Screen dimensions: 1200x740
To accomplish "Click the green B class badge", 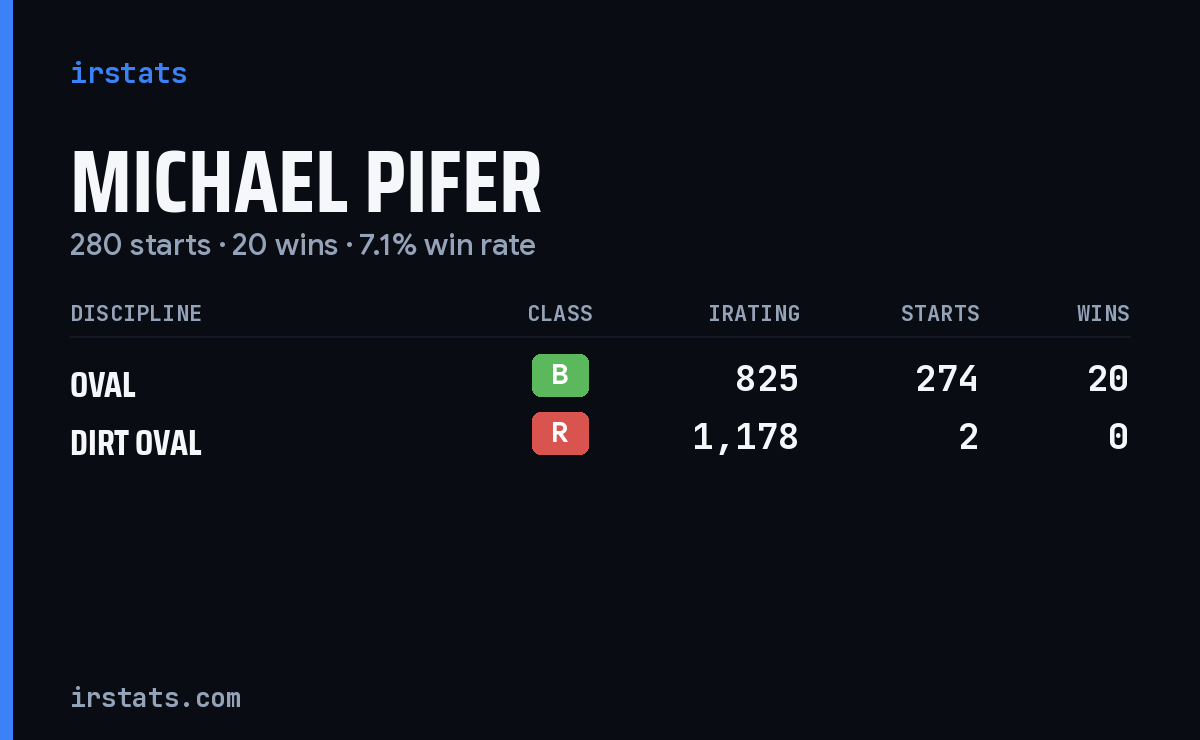I will click(x=560, y=375).
